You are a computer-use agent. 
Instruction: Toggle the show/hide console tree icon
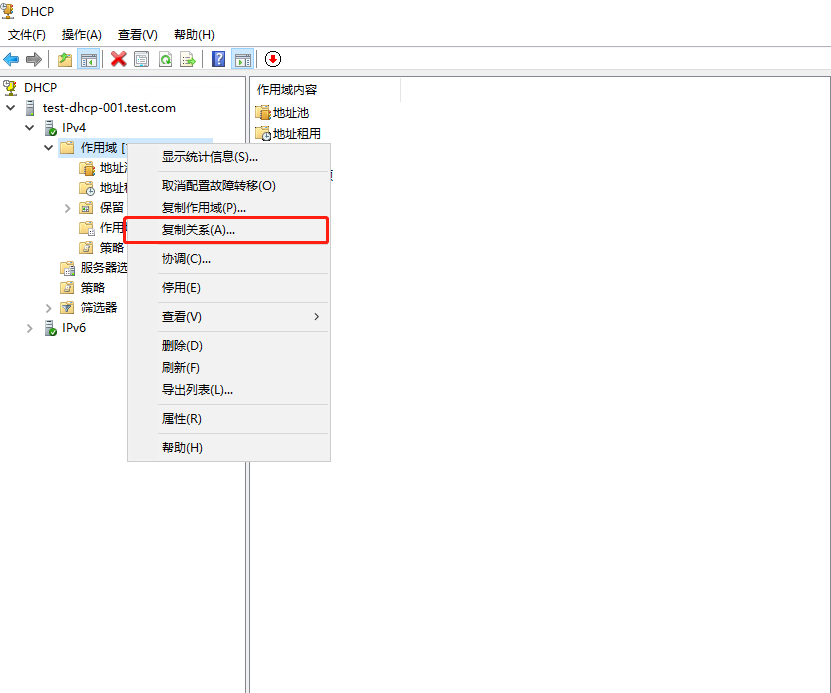(x=89, y=59)
